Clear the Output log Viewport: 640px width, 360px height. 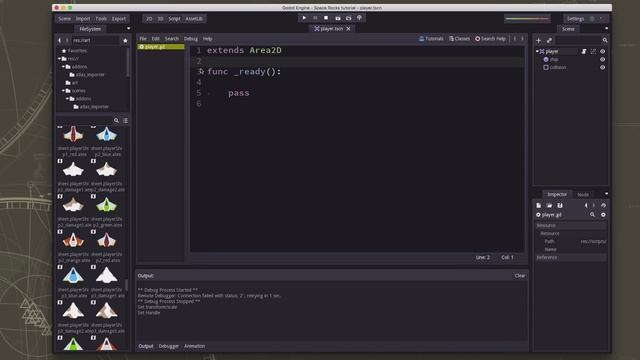[x=520, y=276]
